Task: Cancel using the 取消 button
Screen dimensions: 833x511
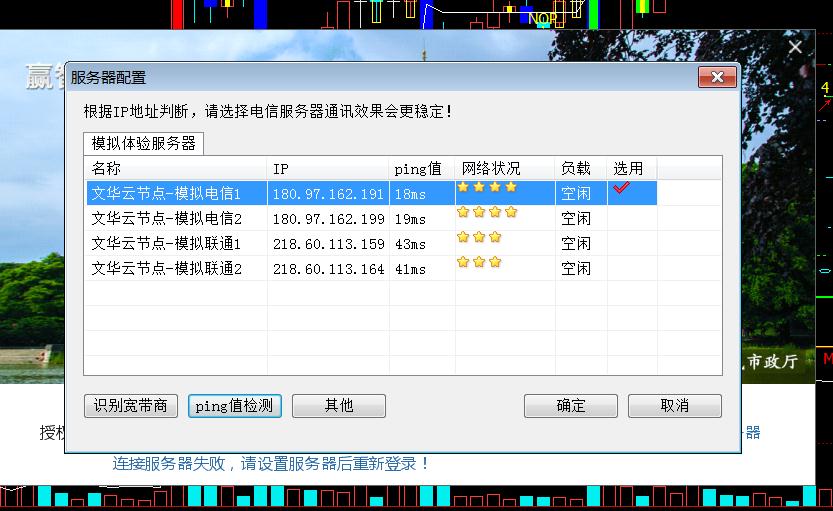Action: pos(675,405)
